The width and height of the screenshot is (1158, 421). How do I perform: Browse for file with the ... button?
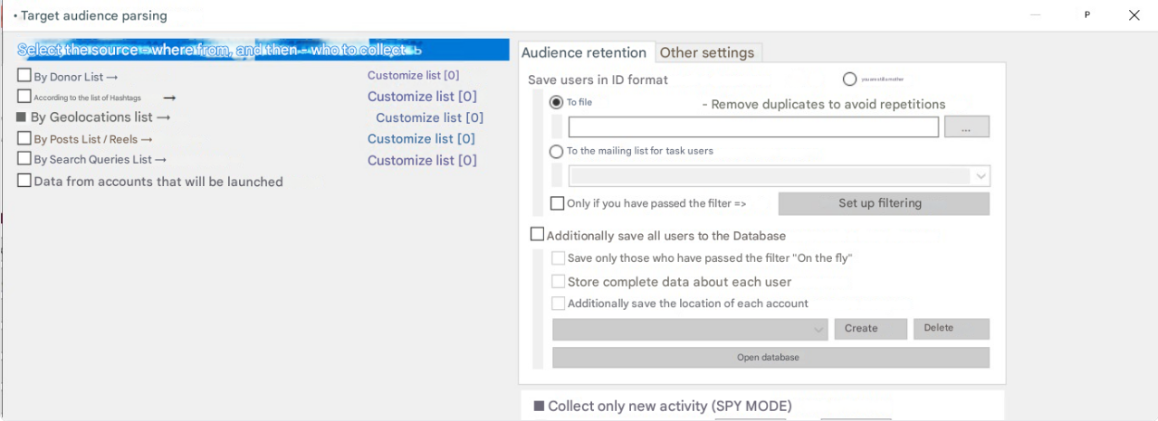point(967,127)
